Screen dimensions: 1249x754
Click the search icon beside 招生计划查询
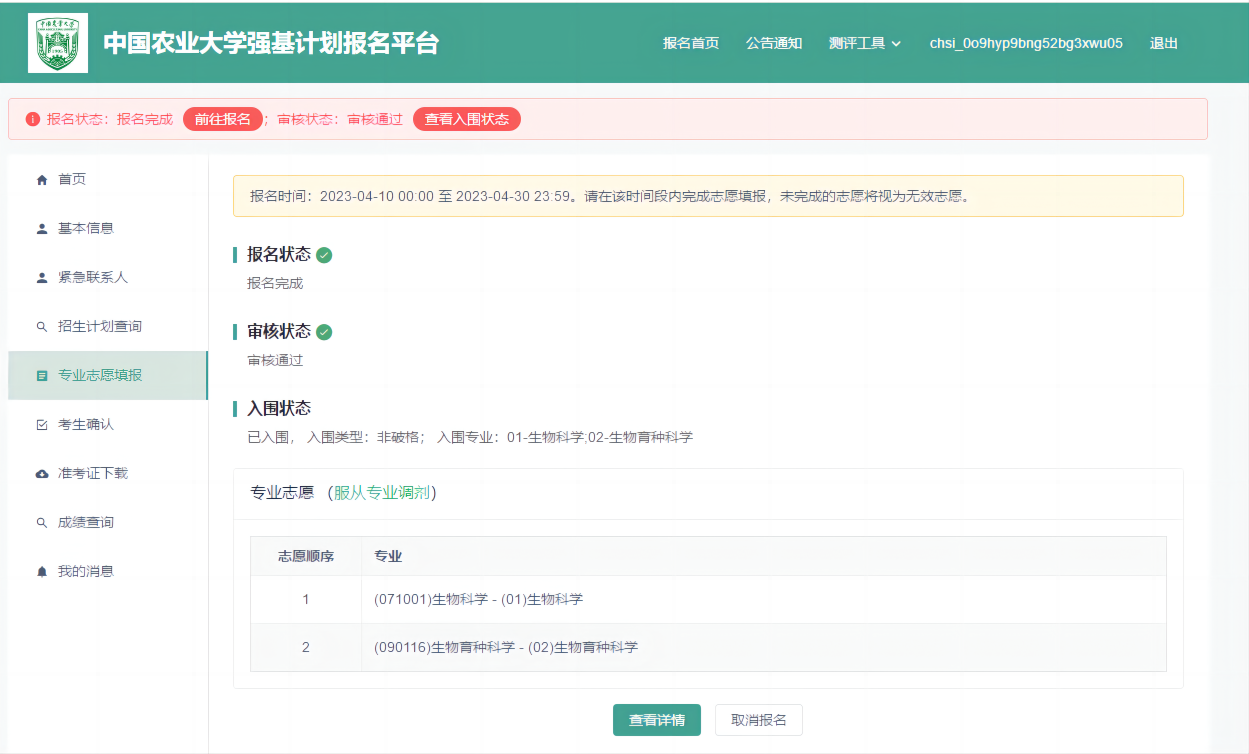[x=42, y=327]
